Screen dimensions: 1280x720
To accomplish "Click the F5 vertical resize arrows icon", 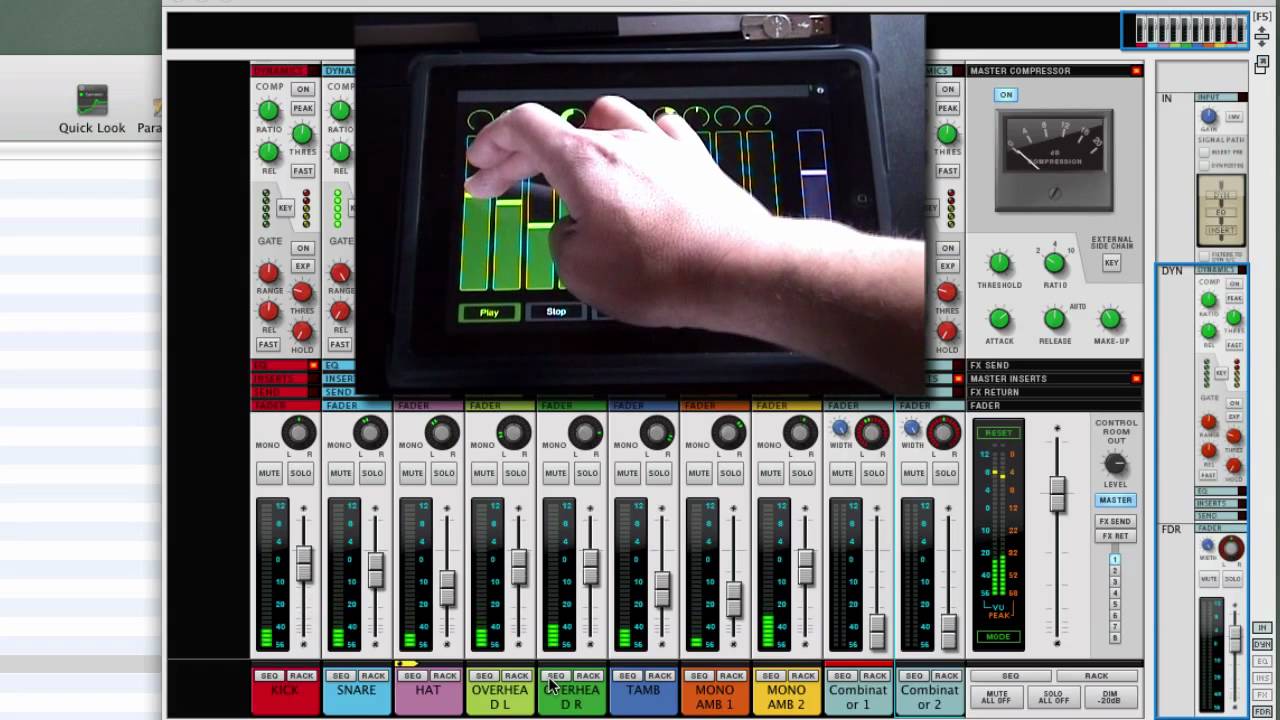I will 1262,36.
